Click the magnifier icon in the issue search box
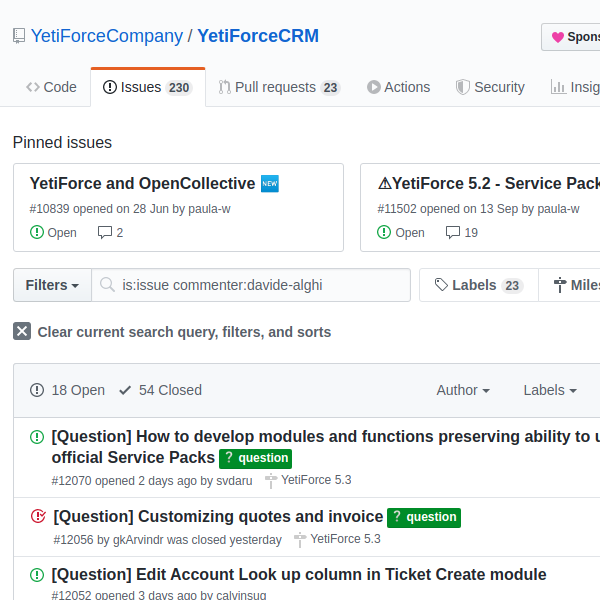600x600 pixels. tap(107, 285)
